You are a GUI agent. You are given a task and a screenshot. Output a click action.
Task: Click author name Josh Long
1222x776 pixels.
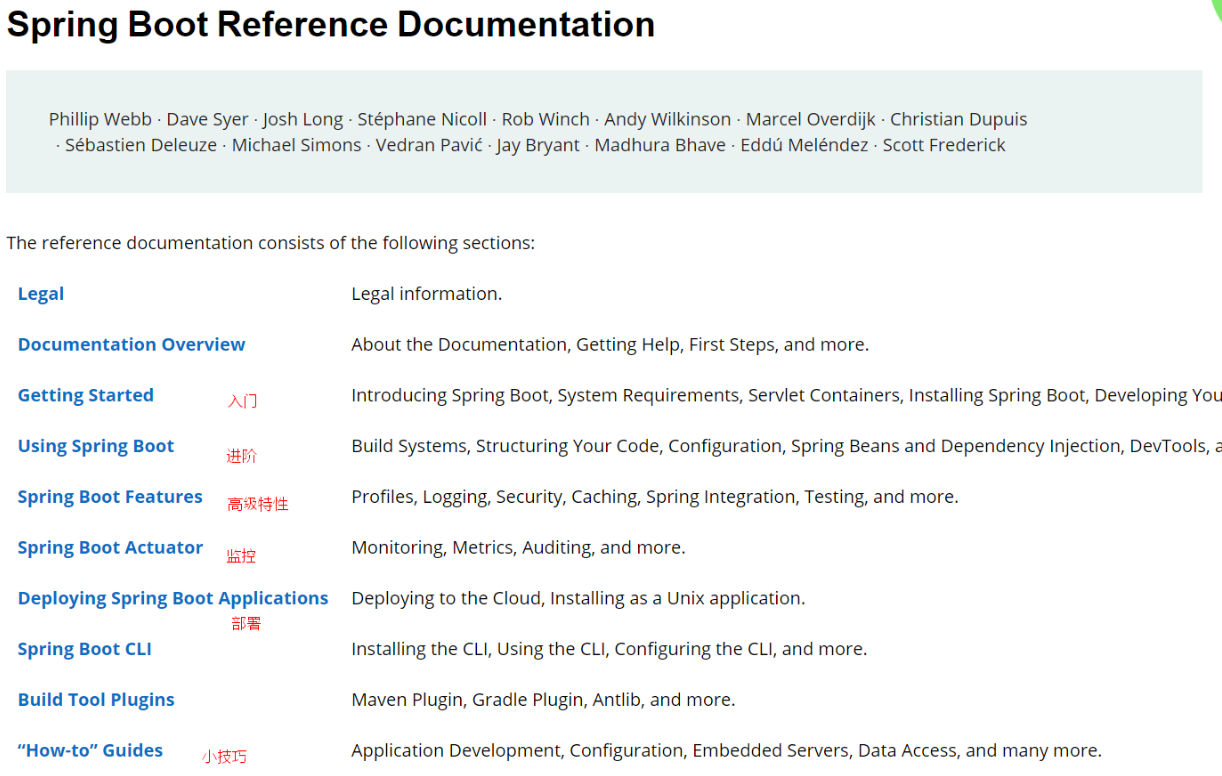302,120
